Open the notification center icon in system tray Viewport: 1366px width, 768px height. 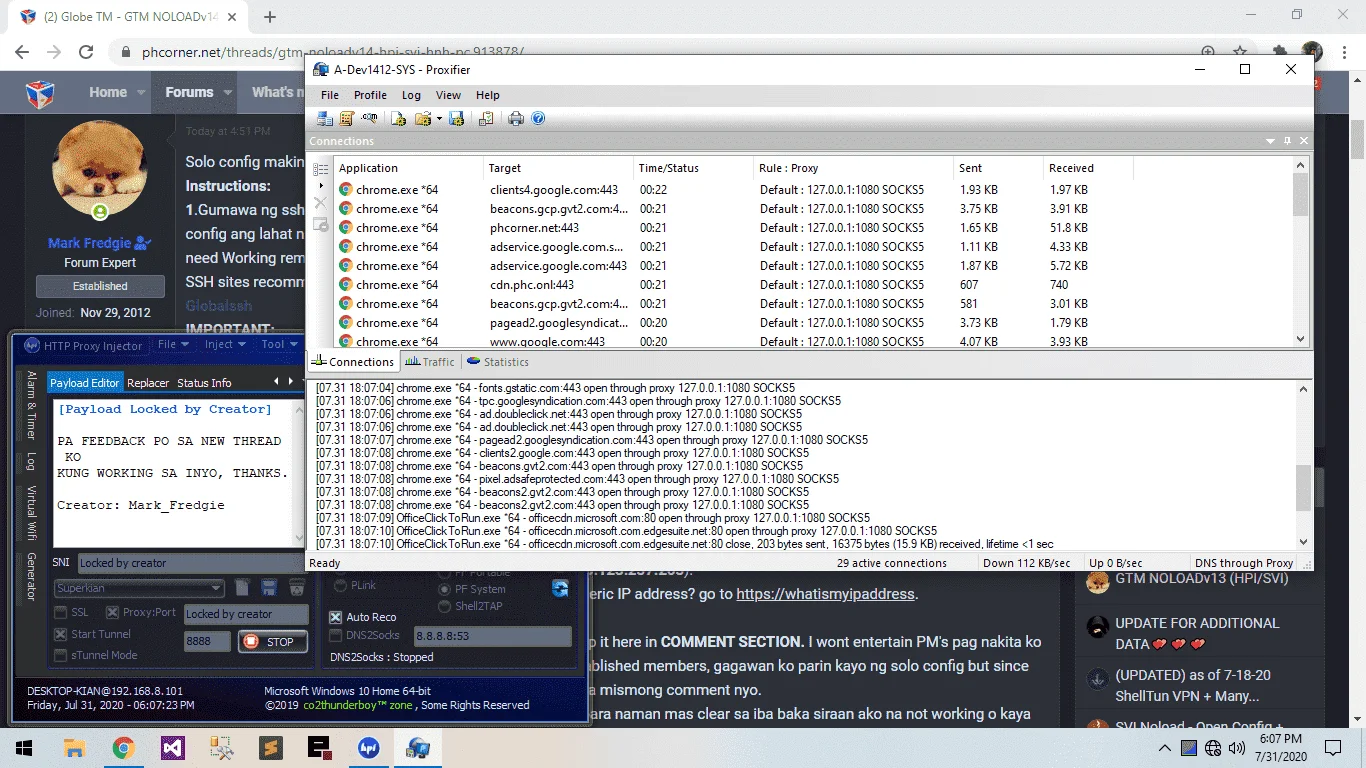1333,748
